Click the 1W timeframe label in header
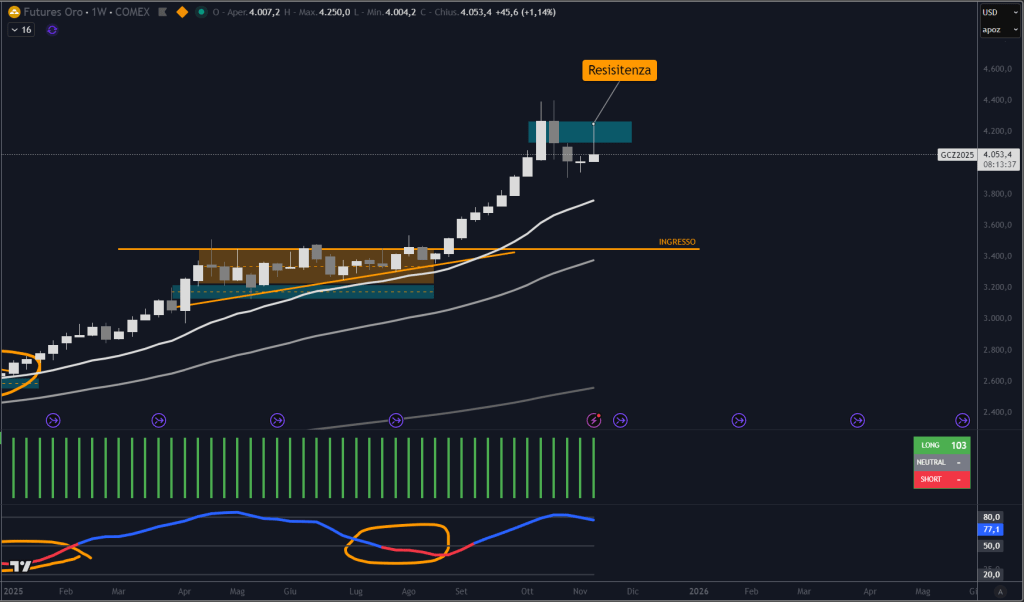Image resolution: width=1024 pixels, height=602 pixels. [x=97, y=12]
